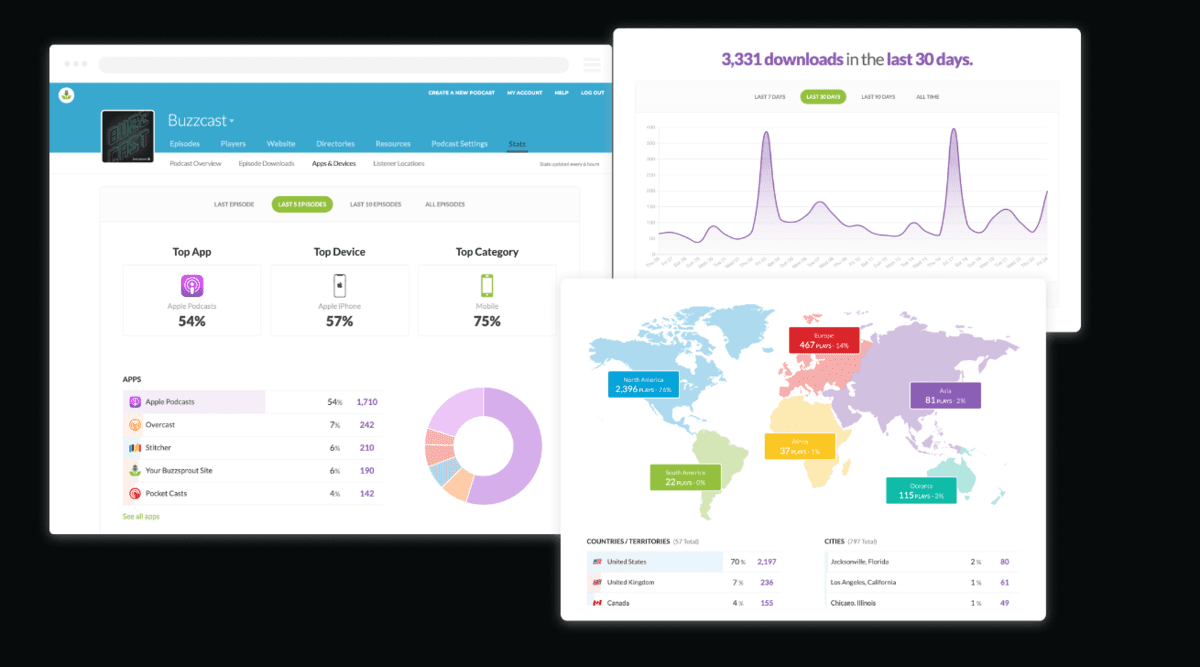Click the Canada flag icon
Screen dimensions: 1200x667
597,603
